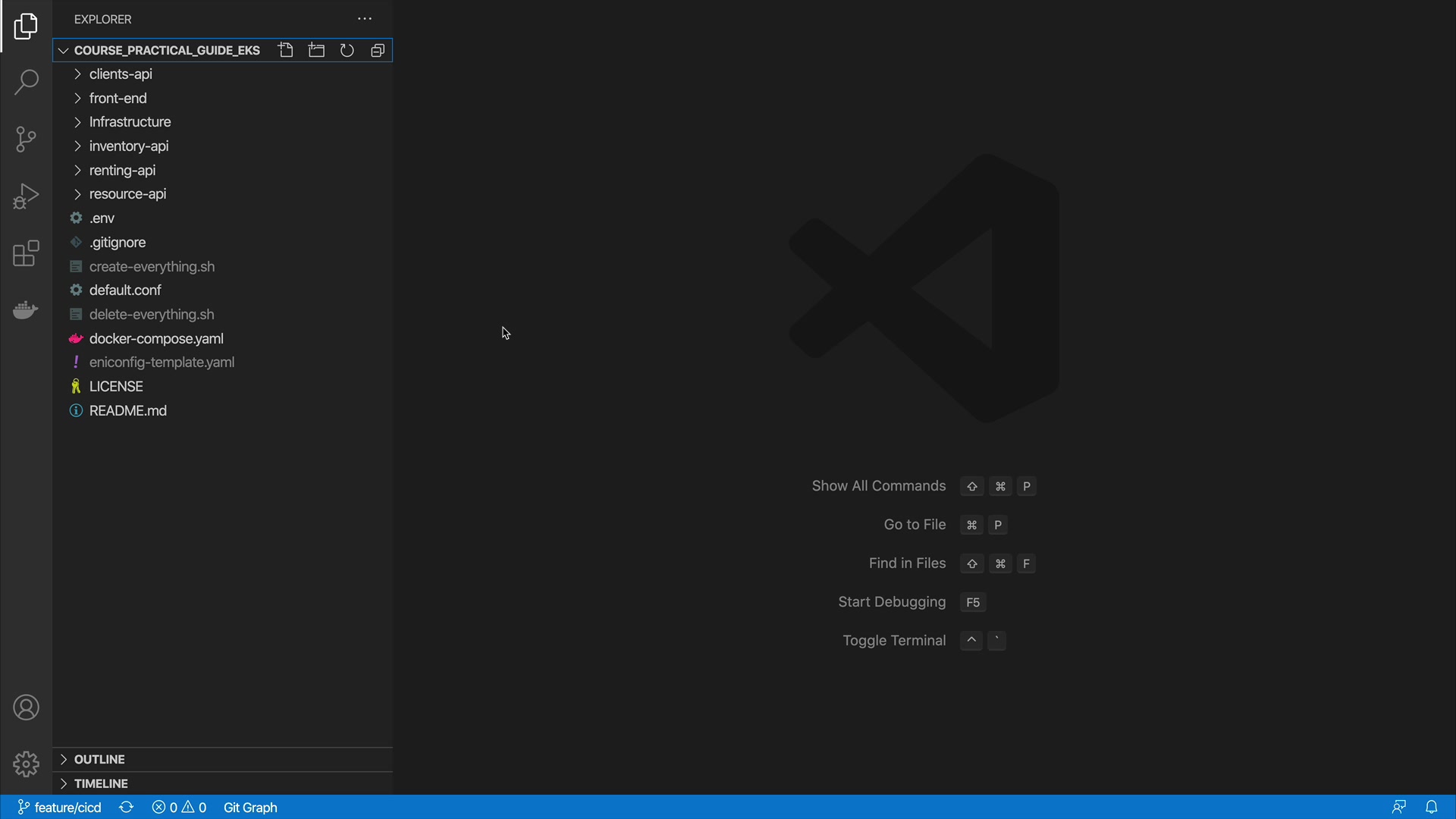
Task: Open docker-compose.yaml file
Action: click(156, 339)
